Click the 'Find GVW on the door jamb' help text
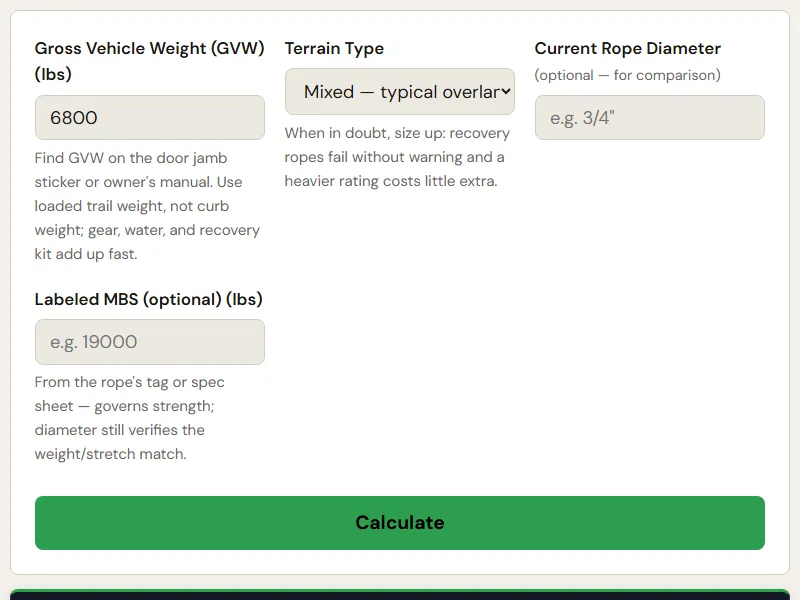The width and height of the screenshot is (800, 600). 147,206
